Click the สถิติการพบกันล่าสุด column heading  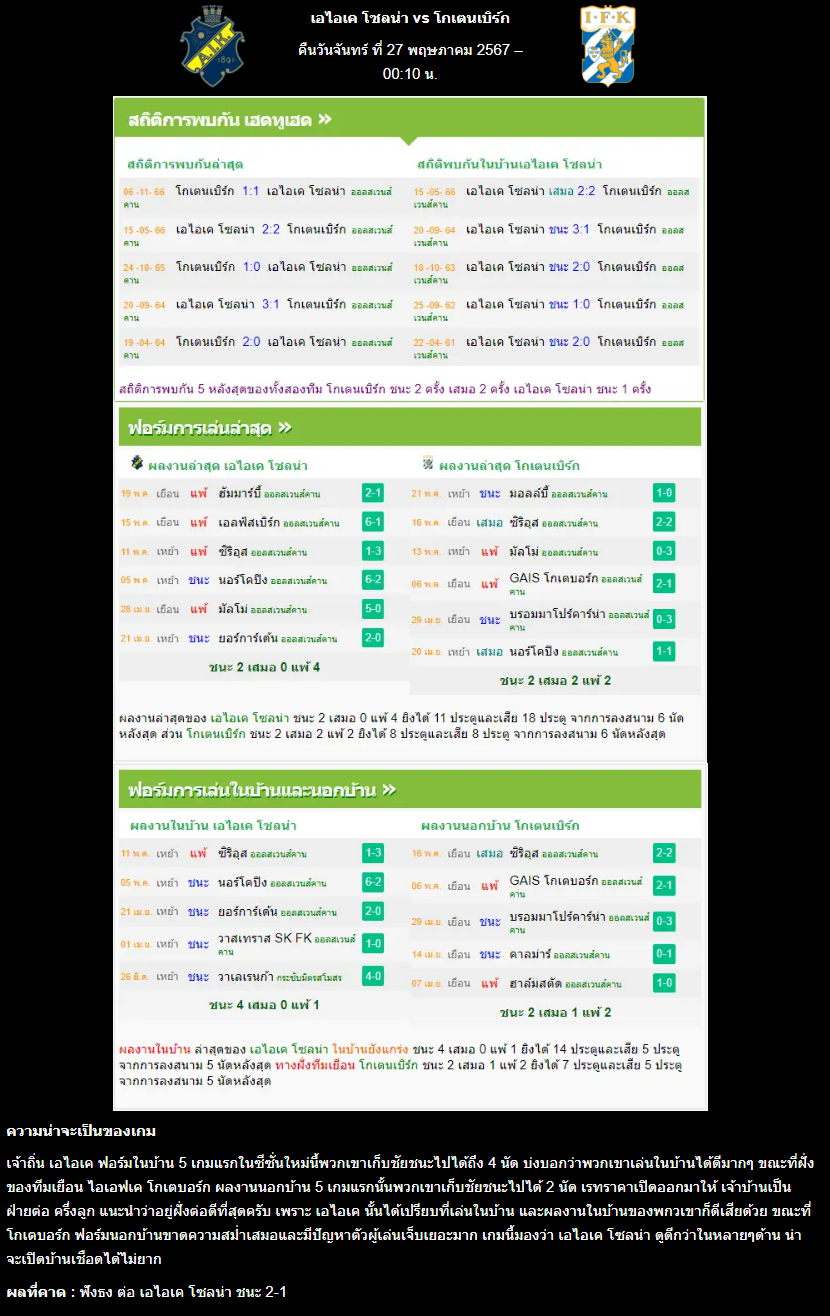(x=185, y=163)
